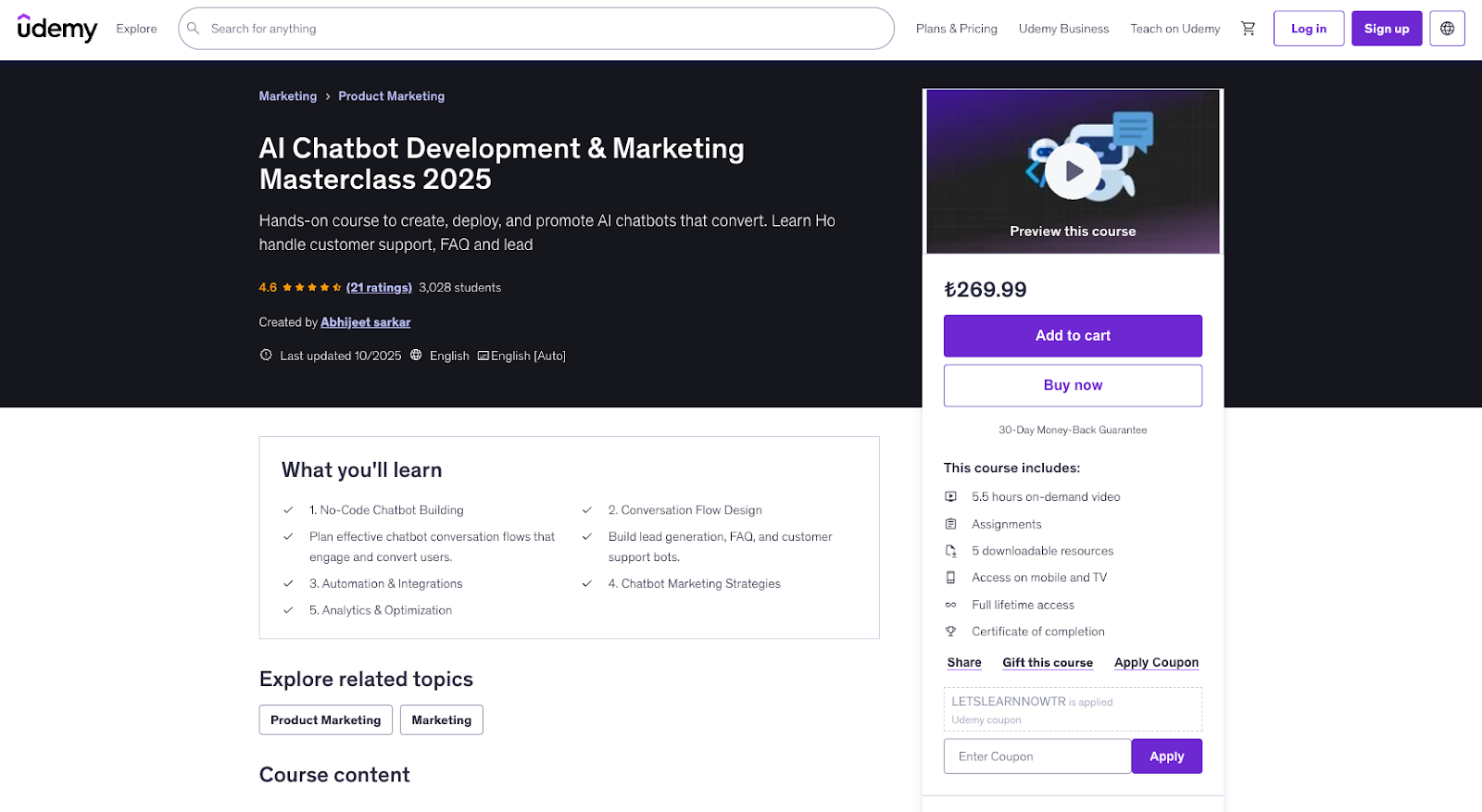Click the What you'll learn heading
The image size is (1482, 812).
[x=362, y=470]
